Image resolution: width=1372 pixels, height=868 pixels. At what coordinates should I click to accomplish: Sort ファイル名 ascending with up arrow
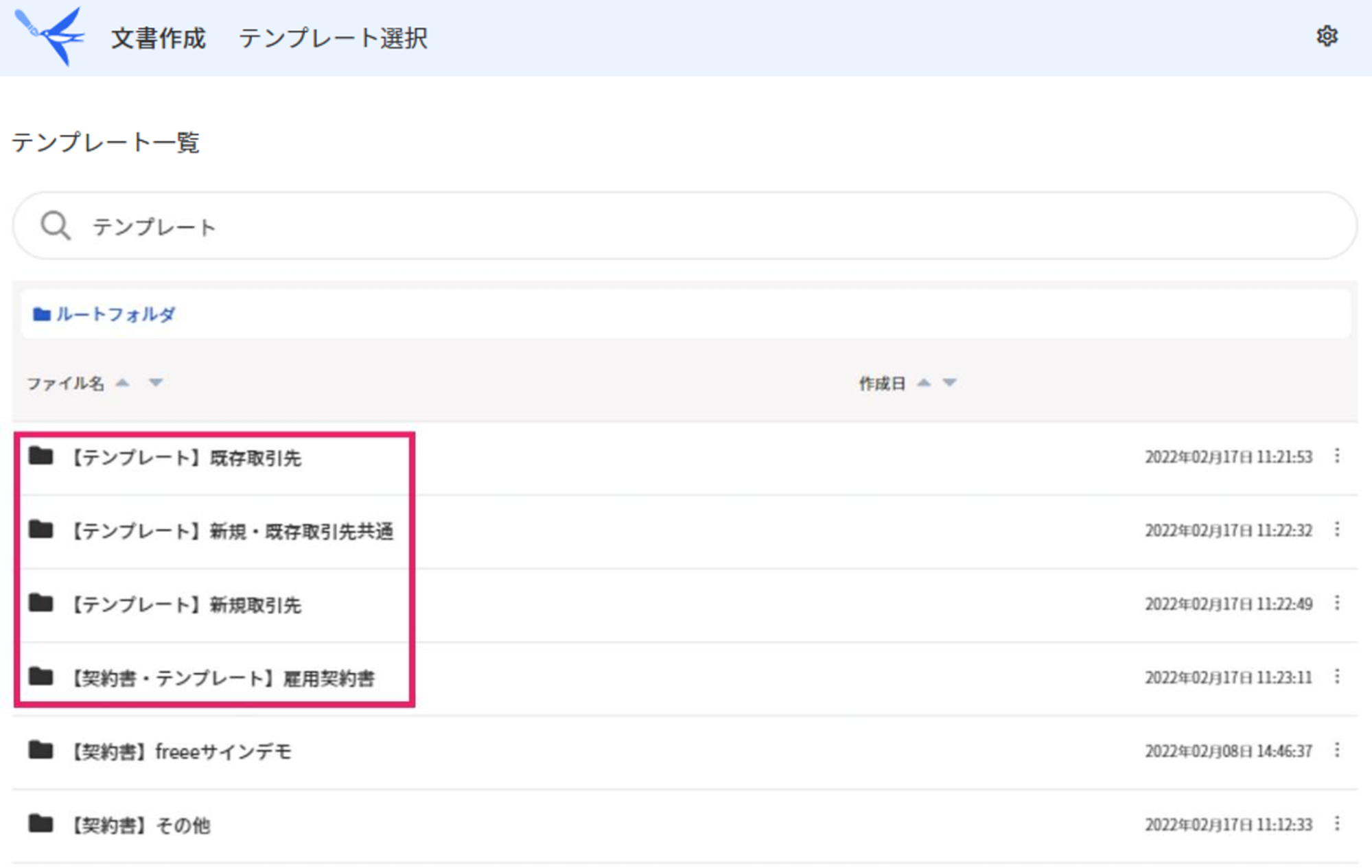pyautogui.click(x=123, y=383)
